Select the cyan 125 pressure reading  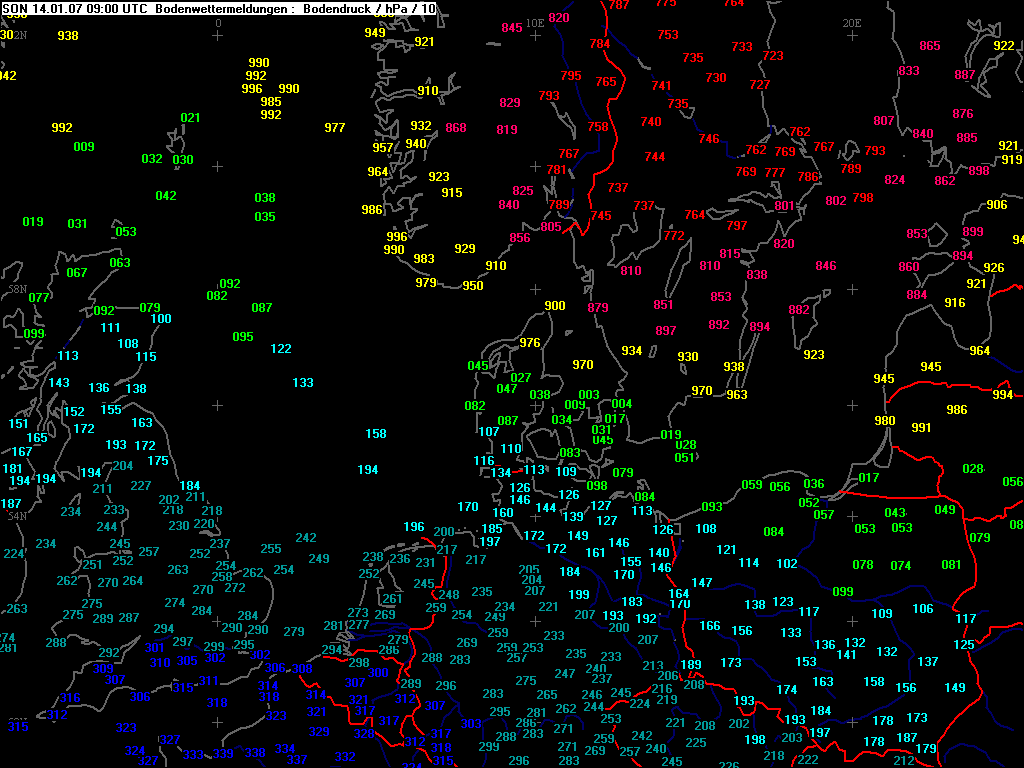click(x=963, y=645)
